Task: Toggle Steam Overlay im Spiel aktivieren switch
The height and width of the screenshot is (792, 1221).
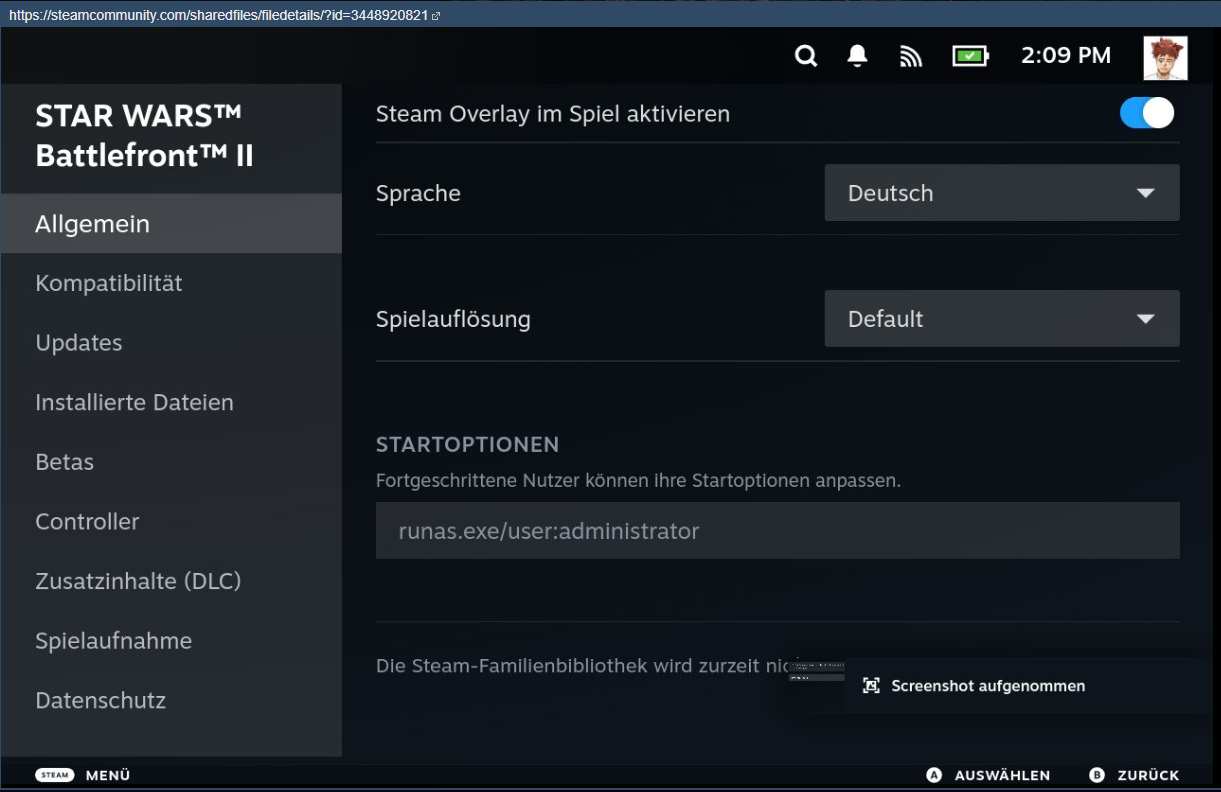Action: pos(1147,113)
